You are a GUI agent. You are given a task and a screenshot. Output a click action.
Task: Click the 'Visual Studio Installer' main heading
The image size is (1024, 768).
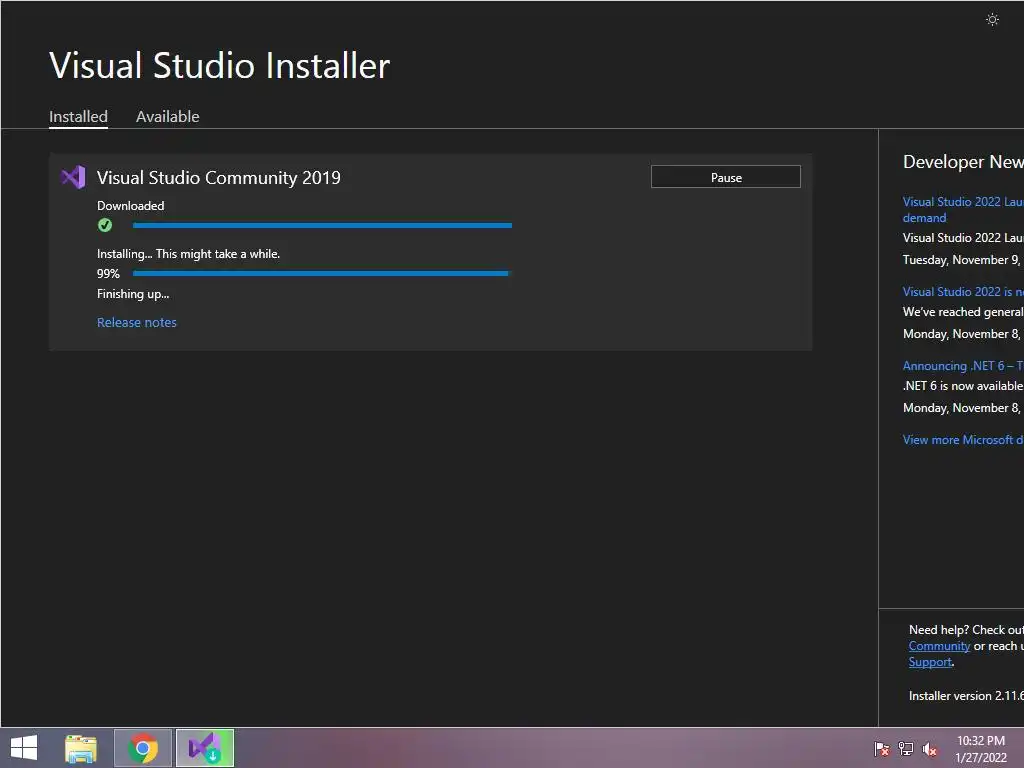pos(219,65)
